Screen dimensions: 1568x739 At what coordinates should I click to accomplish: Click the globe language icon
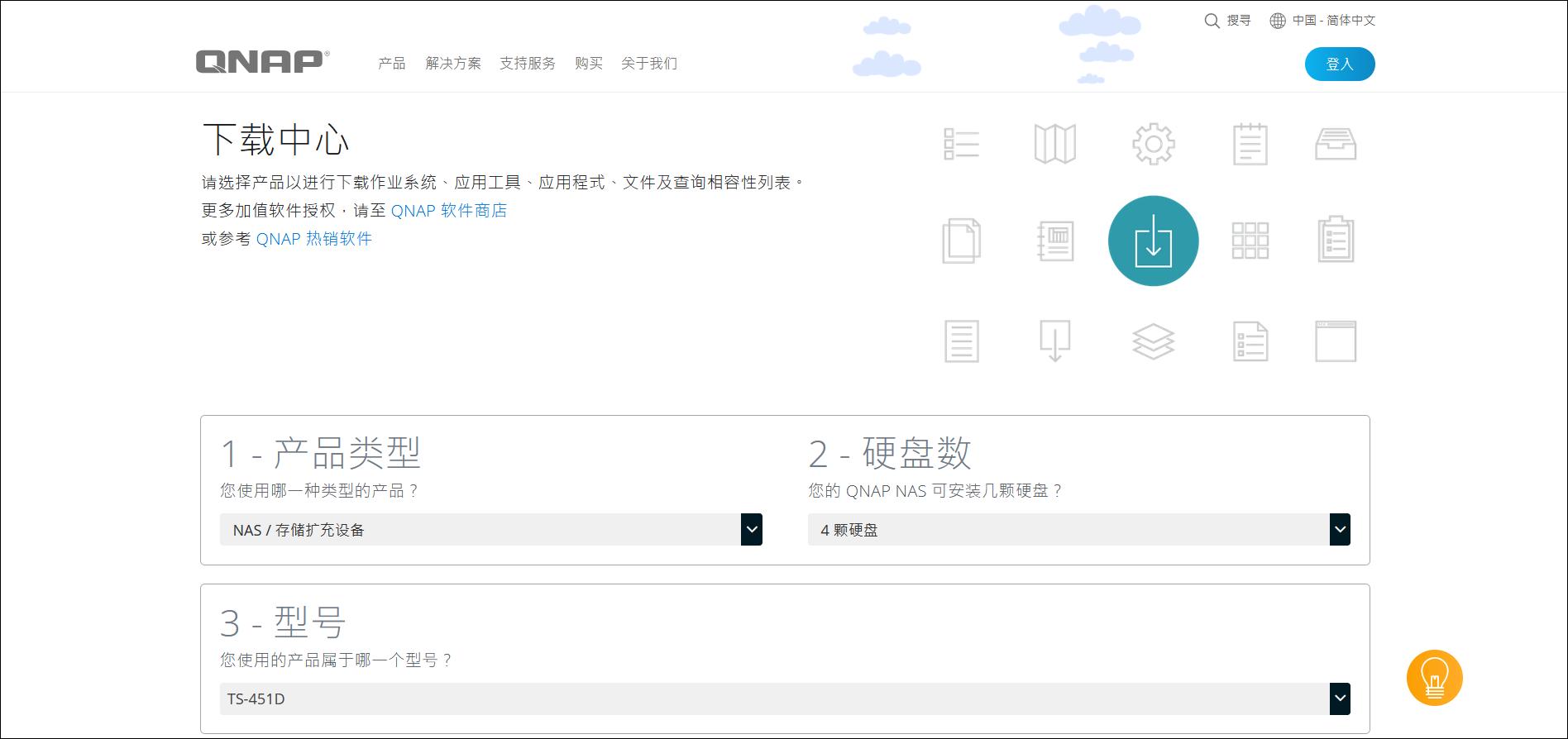(x=1278, y=21)
